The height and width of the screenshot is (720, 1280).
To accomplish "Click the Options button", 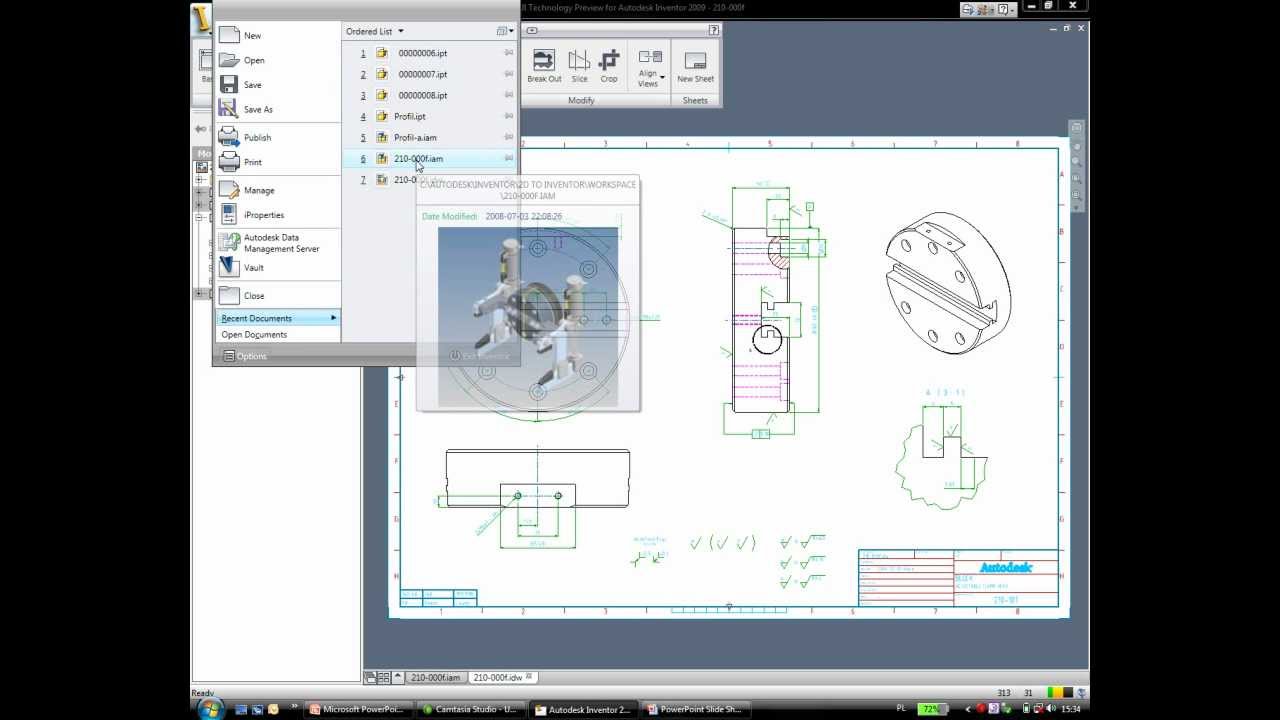I will pos(245,356).
